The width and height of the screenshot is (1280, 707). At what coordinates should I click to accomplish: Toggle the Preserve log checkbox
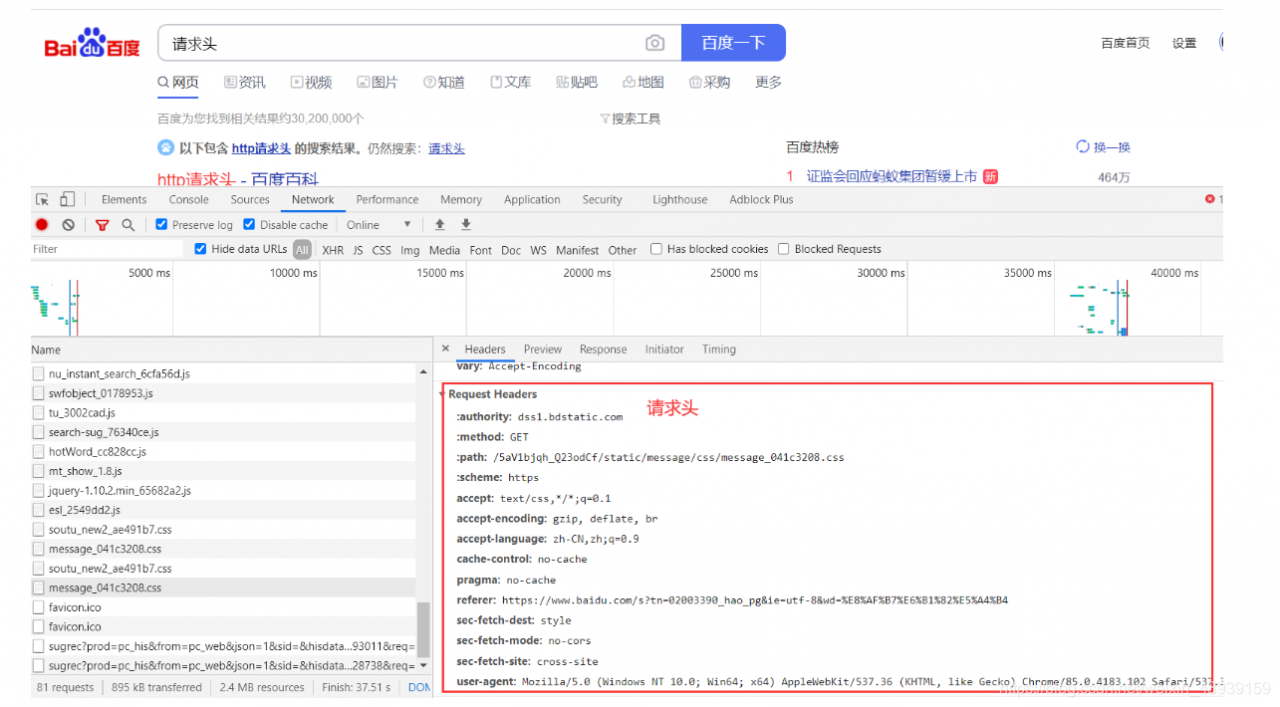162,225
